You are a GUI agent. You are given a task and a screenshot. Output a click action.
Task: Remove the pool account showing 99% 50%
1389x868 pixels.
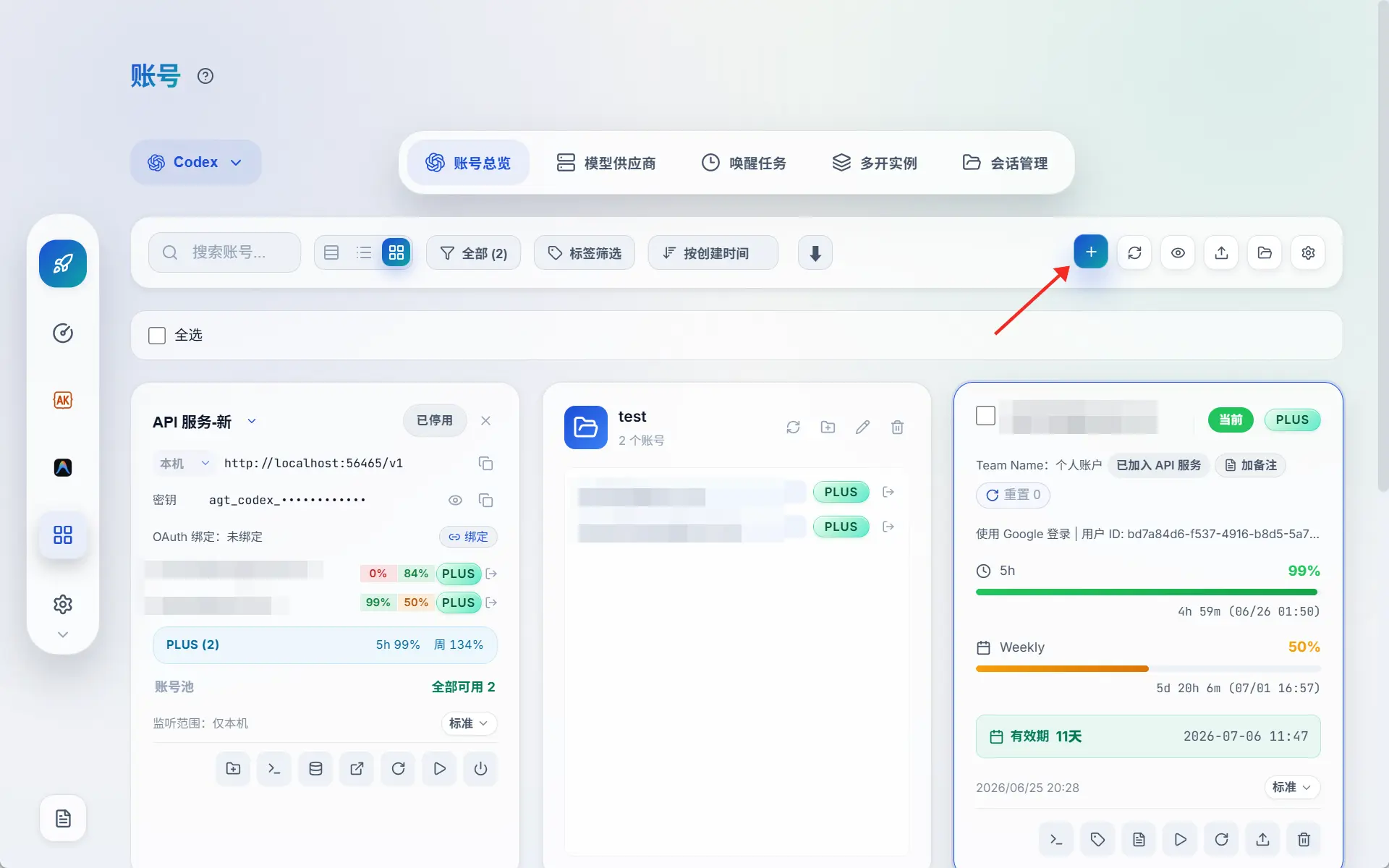click(x=491, y=603)
